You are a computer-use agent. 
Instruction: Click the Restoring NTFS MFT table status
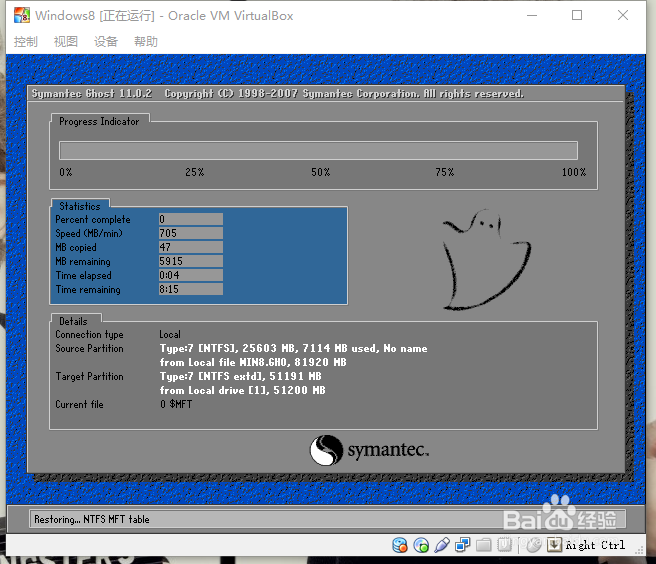click(92, 519)
